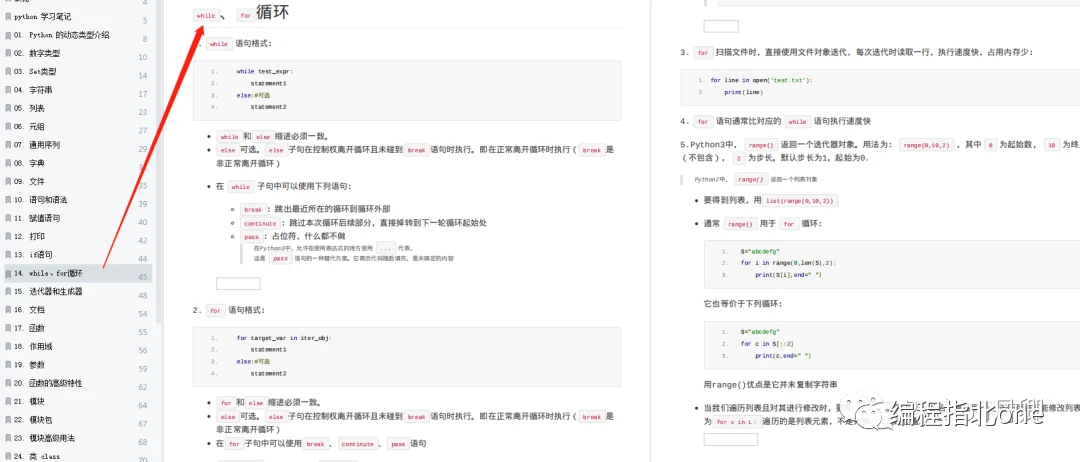Click the bookmark icon next to 11. 赋值语句
The image size is (1080, 462).
click(x=8, y=218)
